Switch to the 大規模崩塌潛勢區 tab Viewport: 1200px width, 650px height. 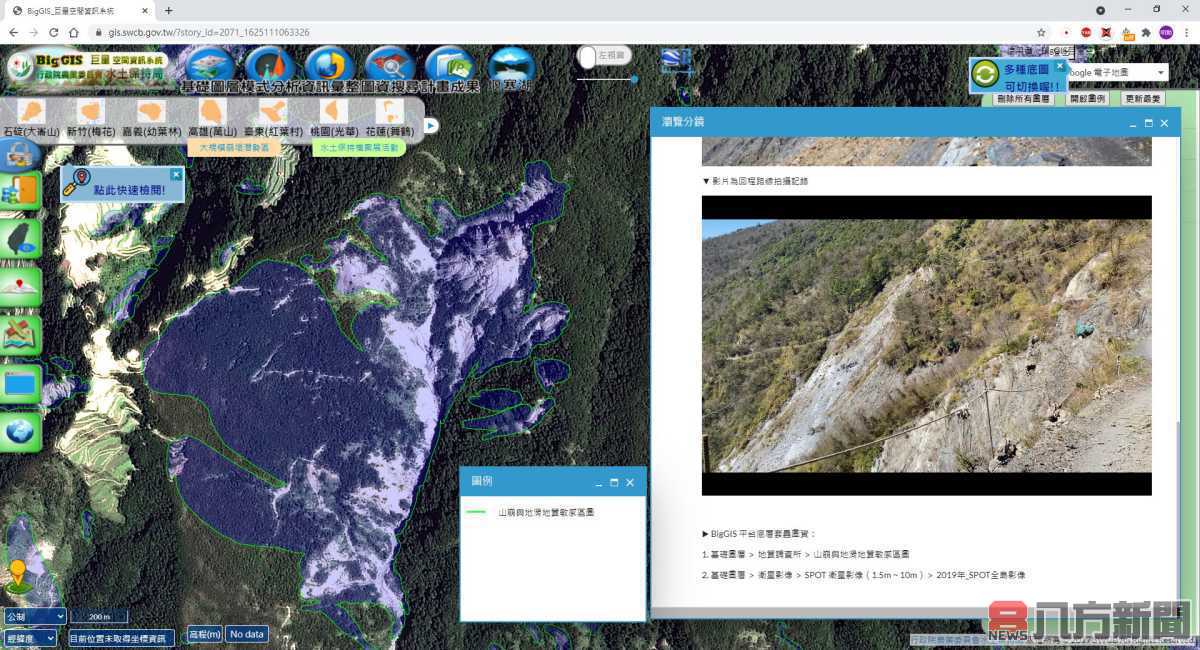(234, 147)
